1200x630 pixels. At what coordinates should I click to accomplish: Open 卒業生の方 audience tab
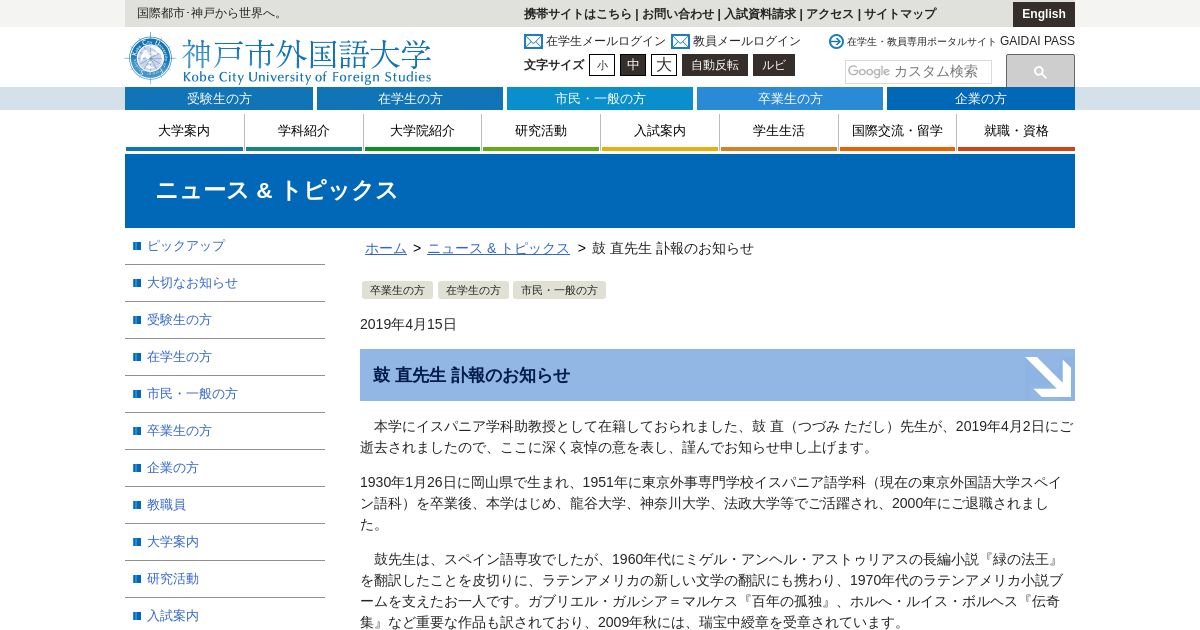pyautogui.click(x=790, y=98)
